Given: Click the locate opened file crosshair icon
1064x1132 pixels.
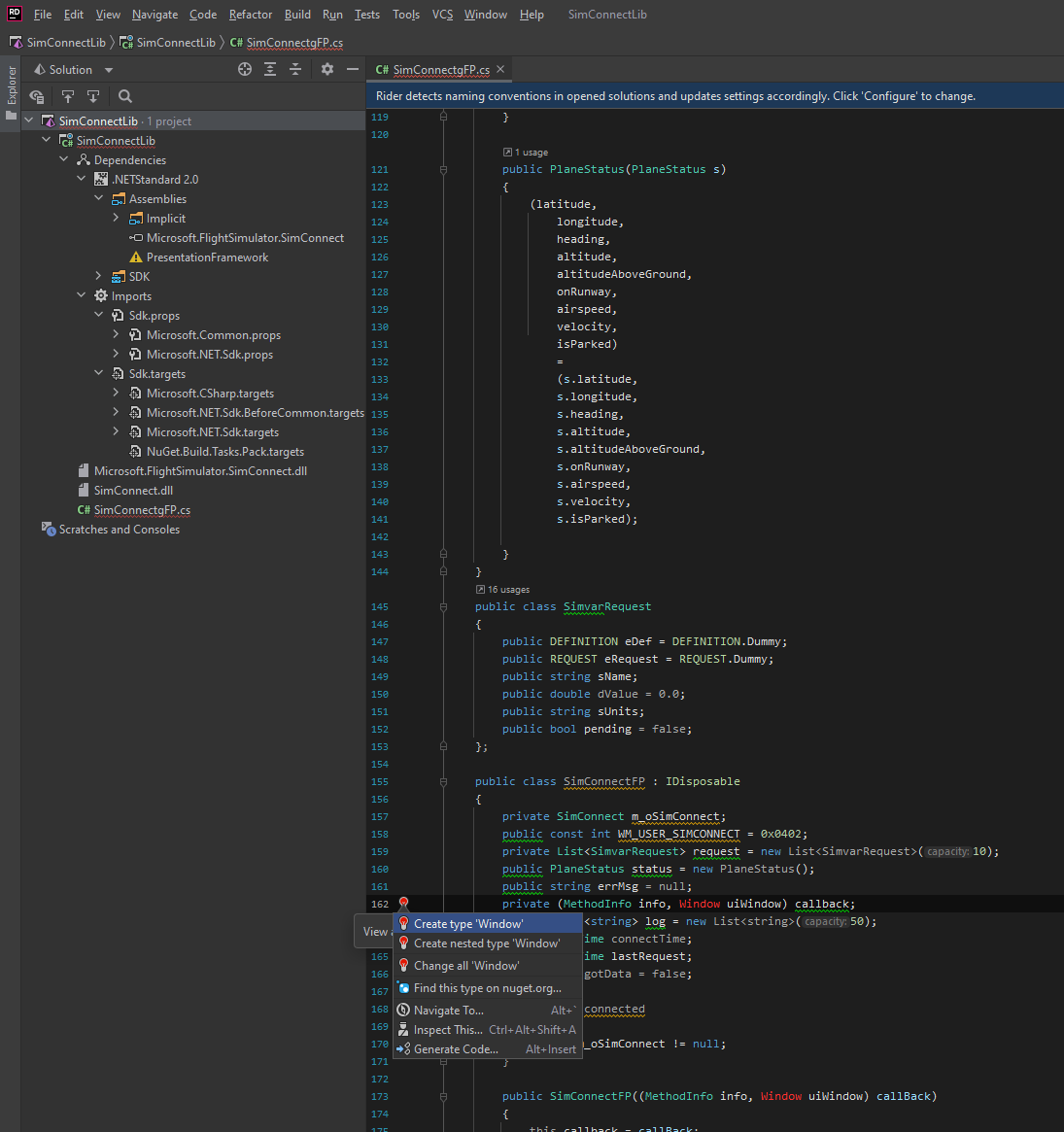Looking at the screenshot, I should (x=245, y=69).
